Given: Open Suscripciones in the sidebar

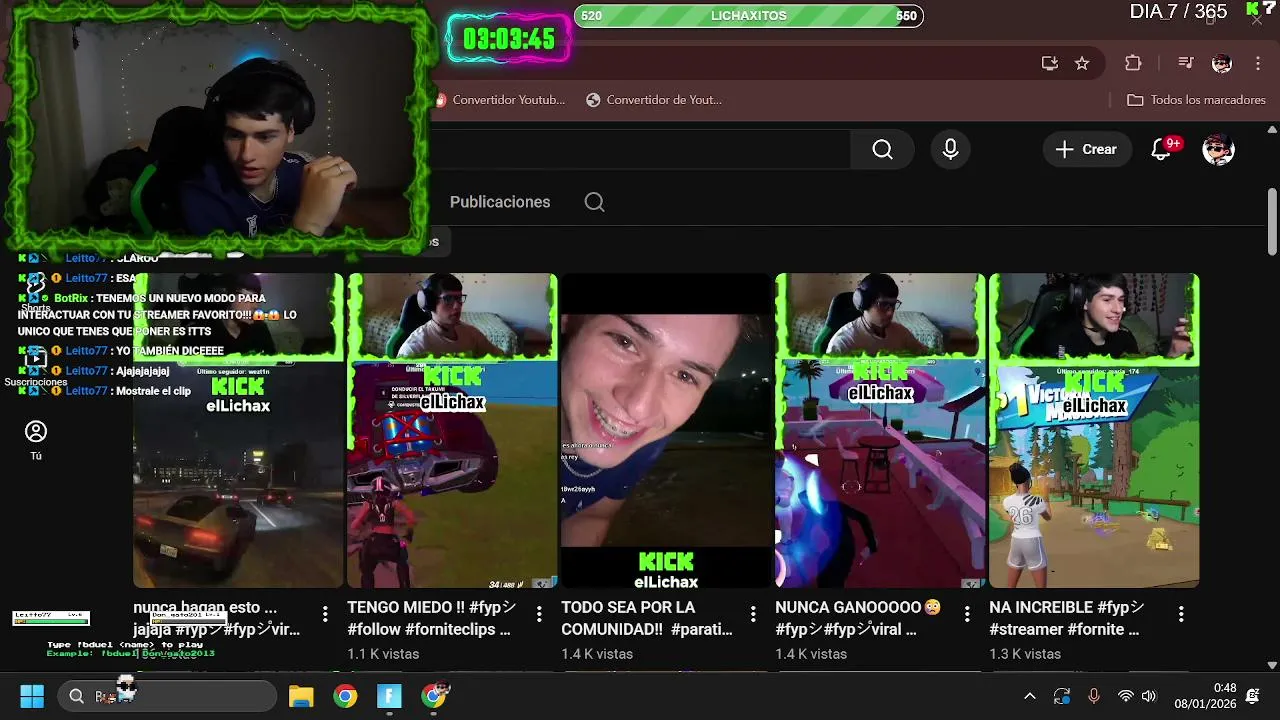Looking at the screenshot, I should click(36, 366).
